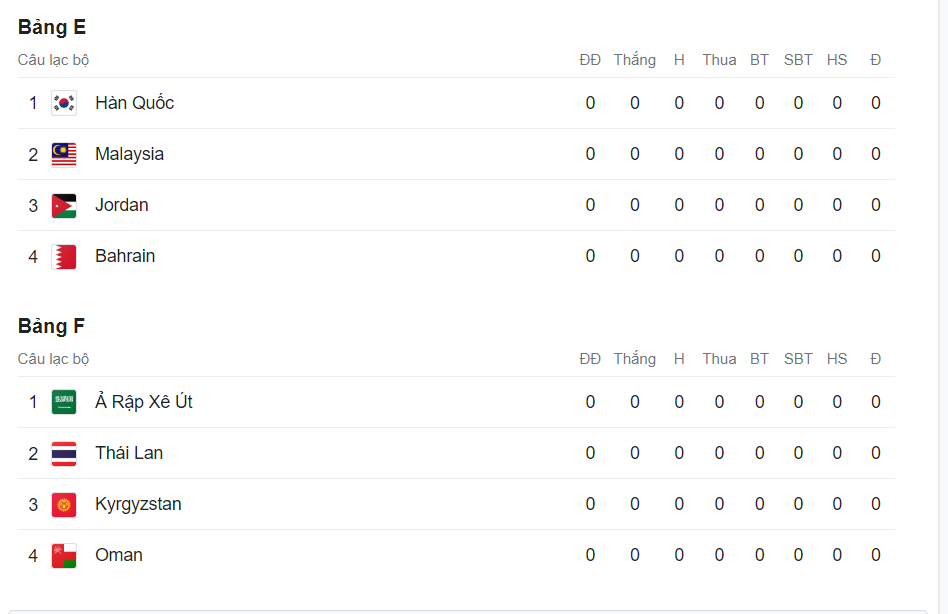
Task: Open the Malaysia team link
Action: point(129,154)
